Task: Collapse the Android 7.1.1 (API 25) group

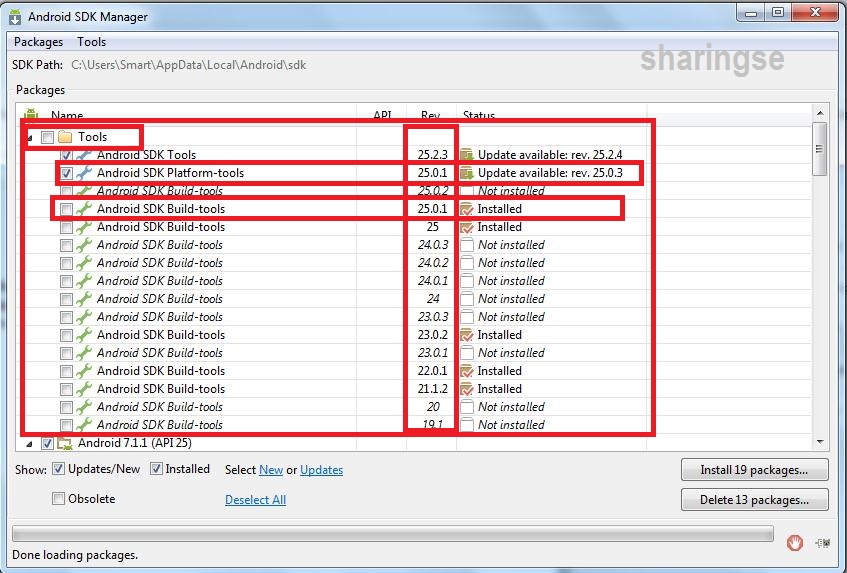Action: [30, 444]
